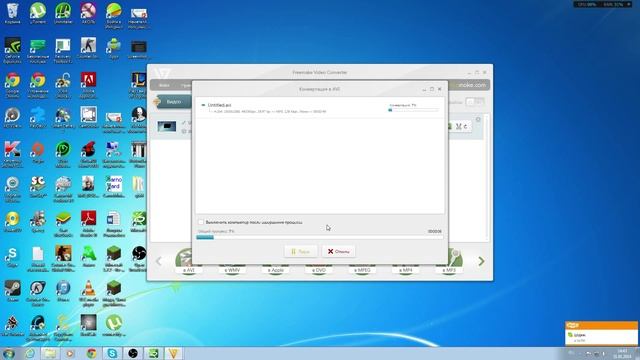Screen dimensions: 640x360
Task: Click the Skype notification popup
Action: (x=601, y=333)
